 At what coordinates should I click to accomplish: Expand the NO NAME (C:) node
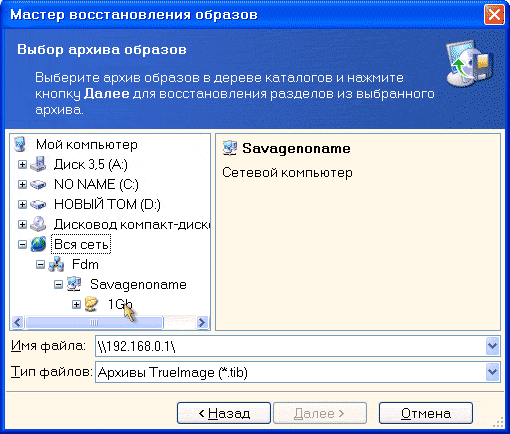coord(22,184)
